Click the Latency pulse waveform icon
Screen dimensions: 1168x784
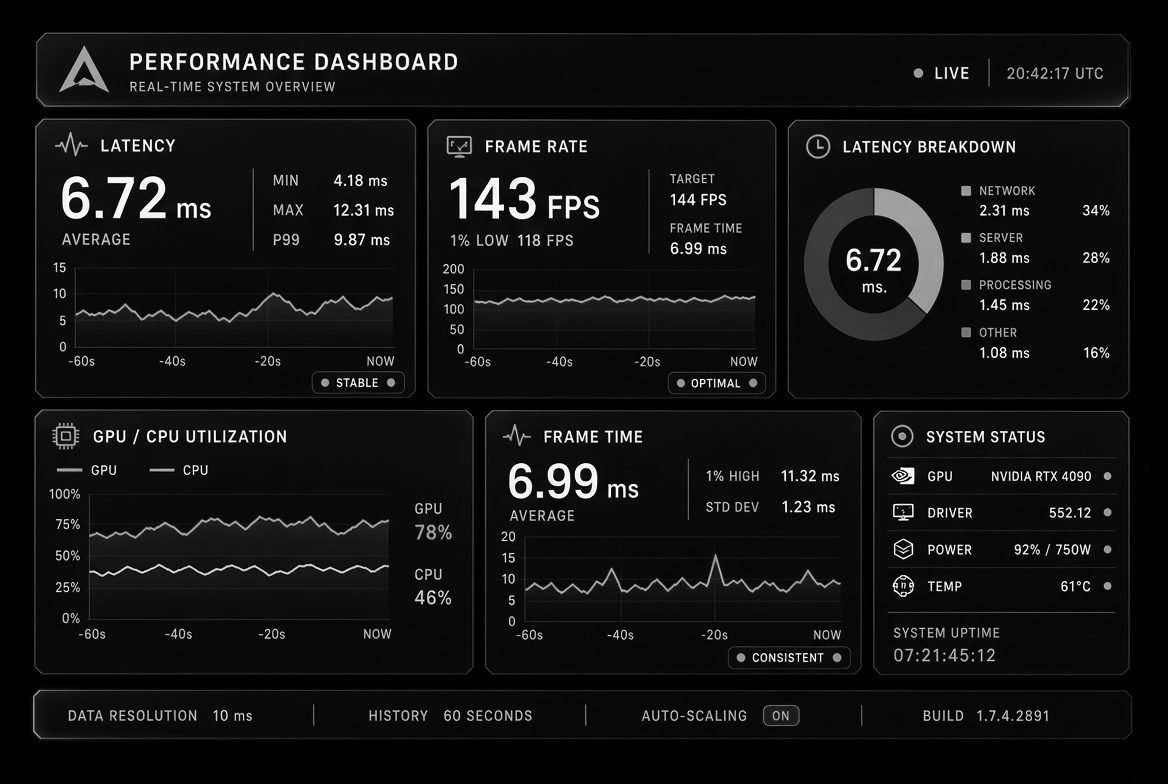pos(72,145)
